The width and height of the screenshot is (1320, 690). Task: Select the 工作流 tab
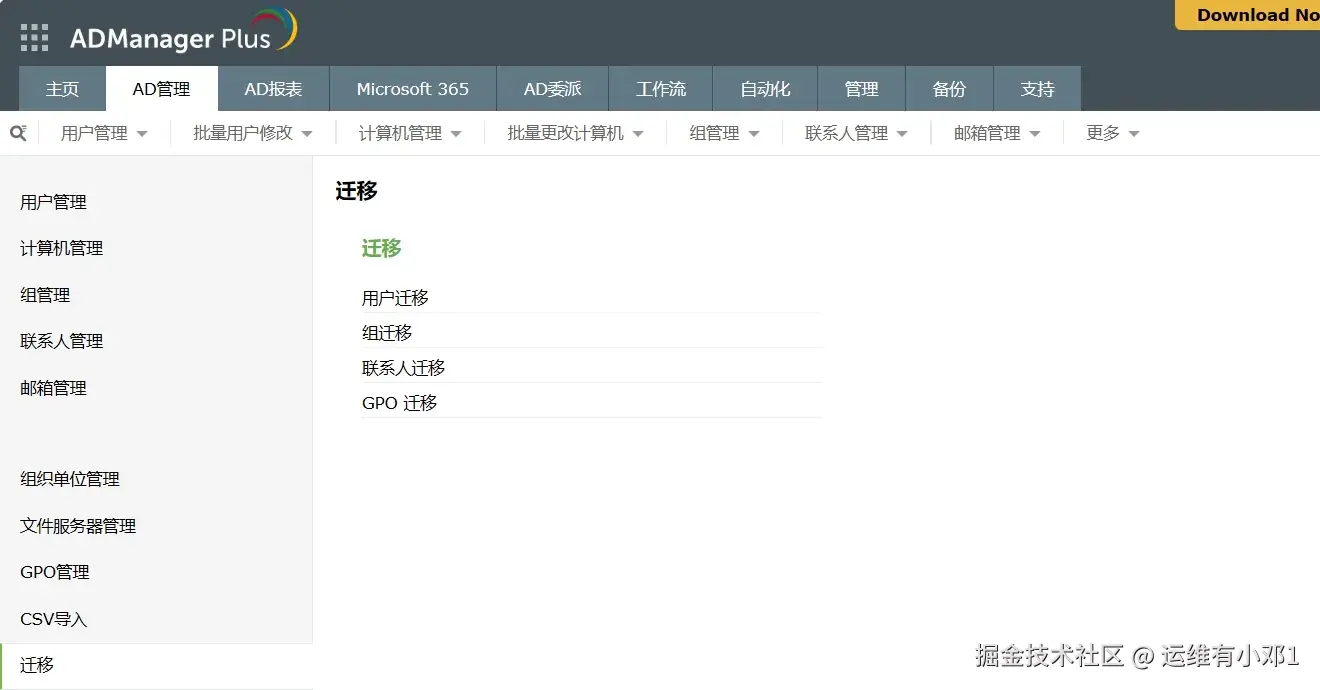(660, 88)
